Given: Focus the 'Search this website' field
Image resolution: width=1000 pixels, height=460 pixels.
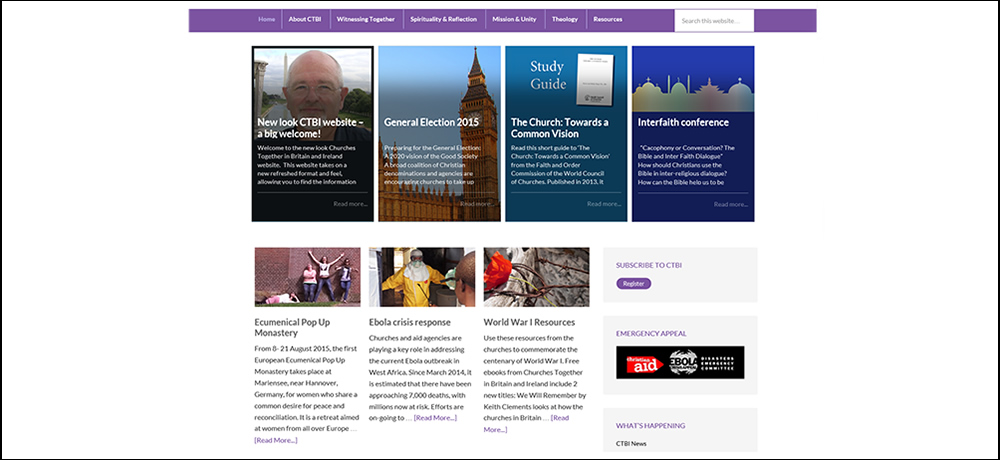Looking at the screenshot, I should click(x=714, y=20).
